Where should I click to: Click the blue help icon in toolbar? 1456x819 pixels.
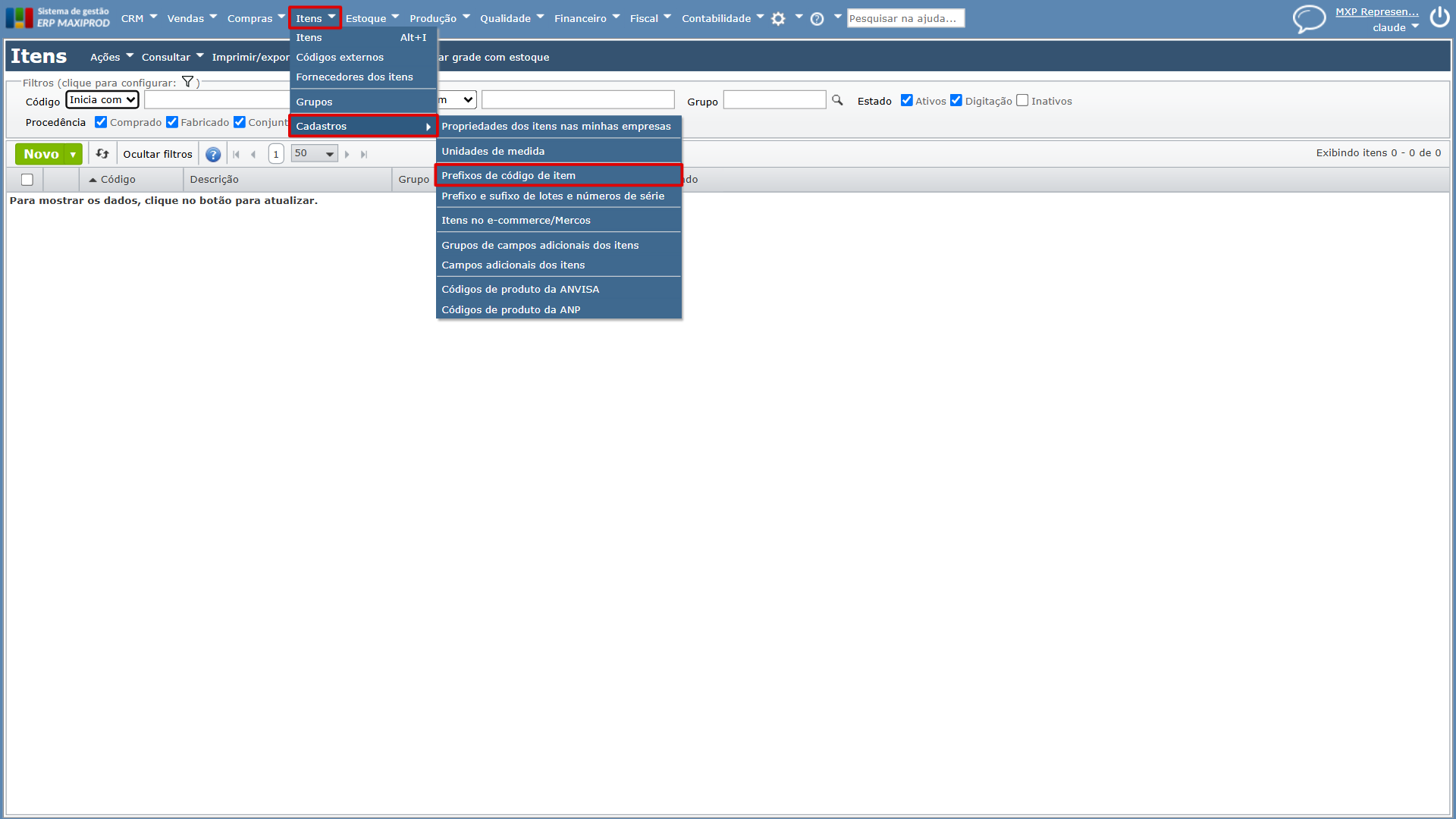[x=213, y=154]
